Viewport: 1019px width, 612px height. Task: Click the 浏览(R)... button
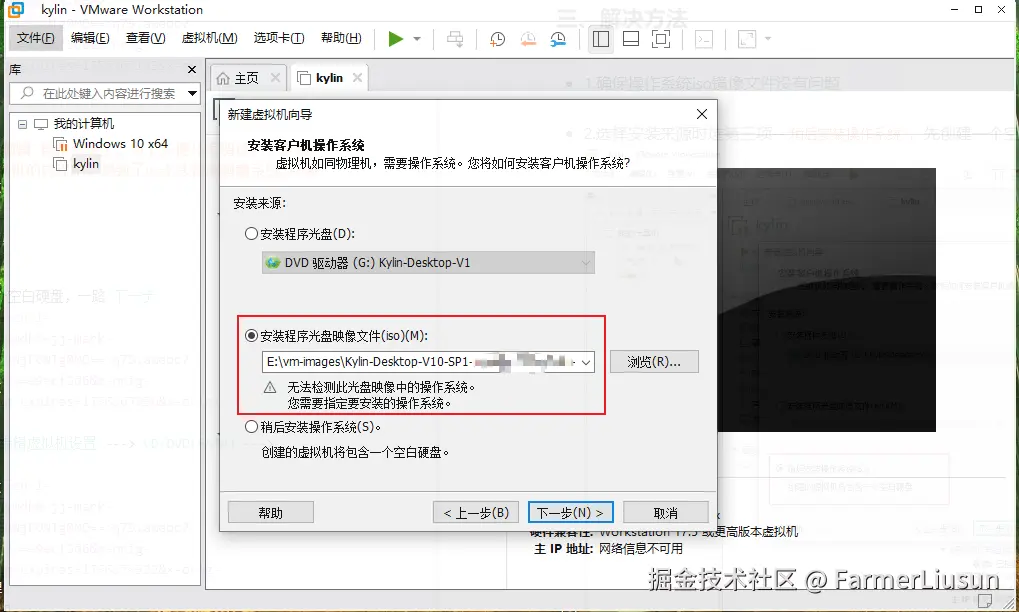[654, 362]
